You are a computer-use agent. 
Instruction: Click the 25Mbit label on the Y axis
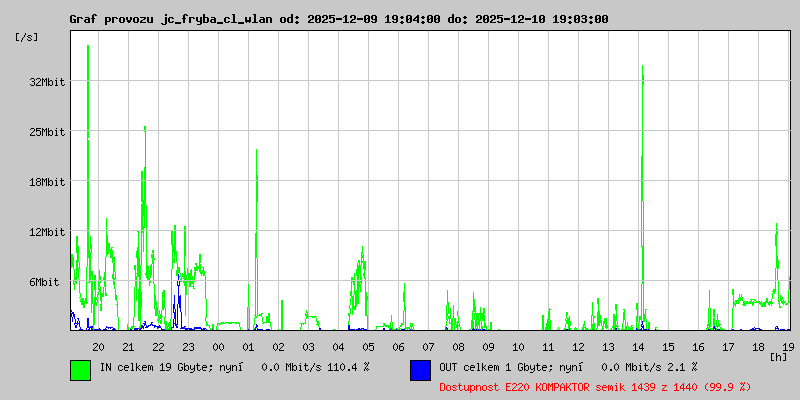point(47,132)
